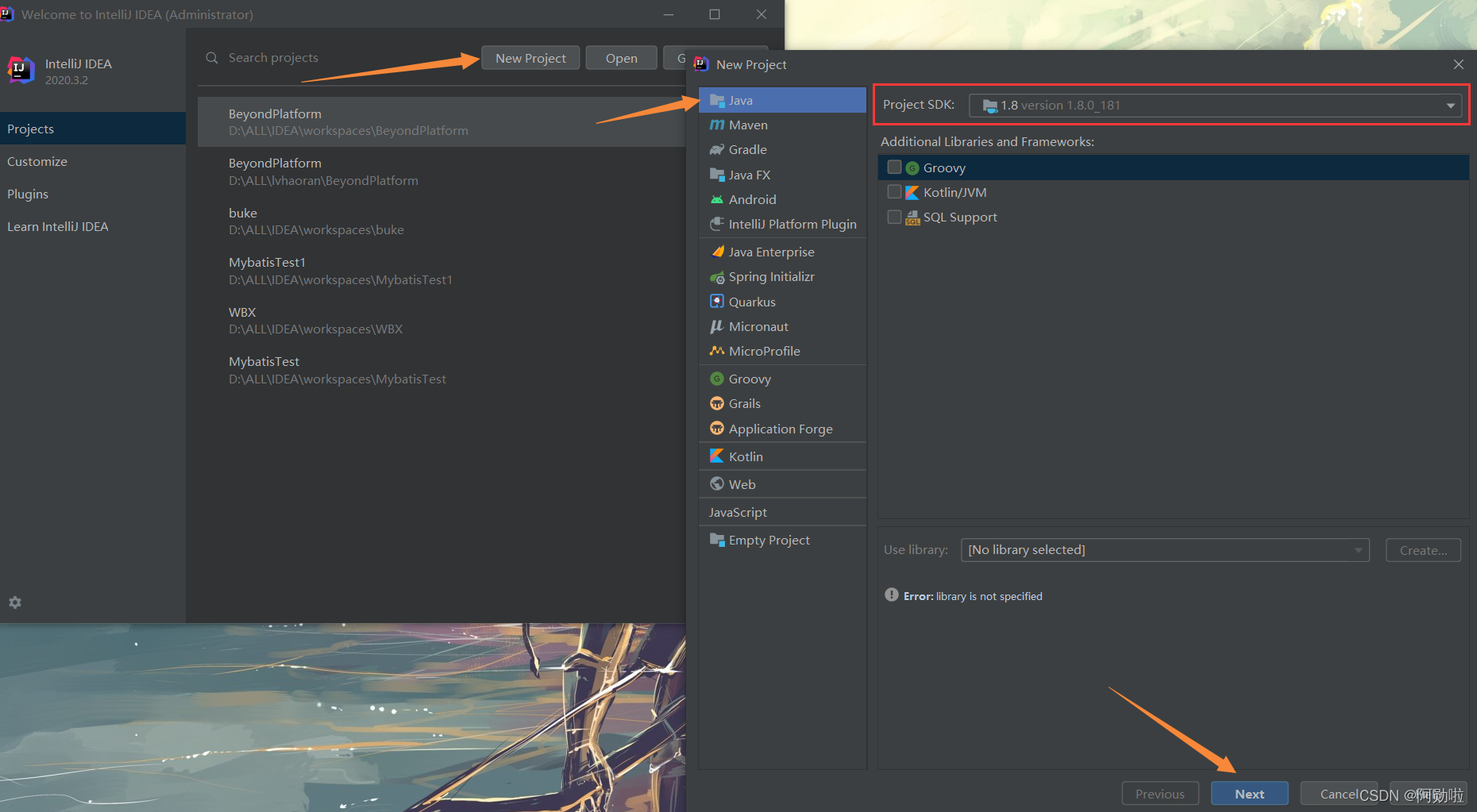Select JavaScript project category
Viewport: 1477px width, 812px height.
point(782,512)
